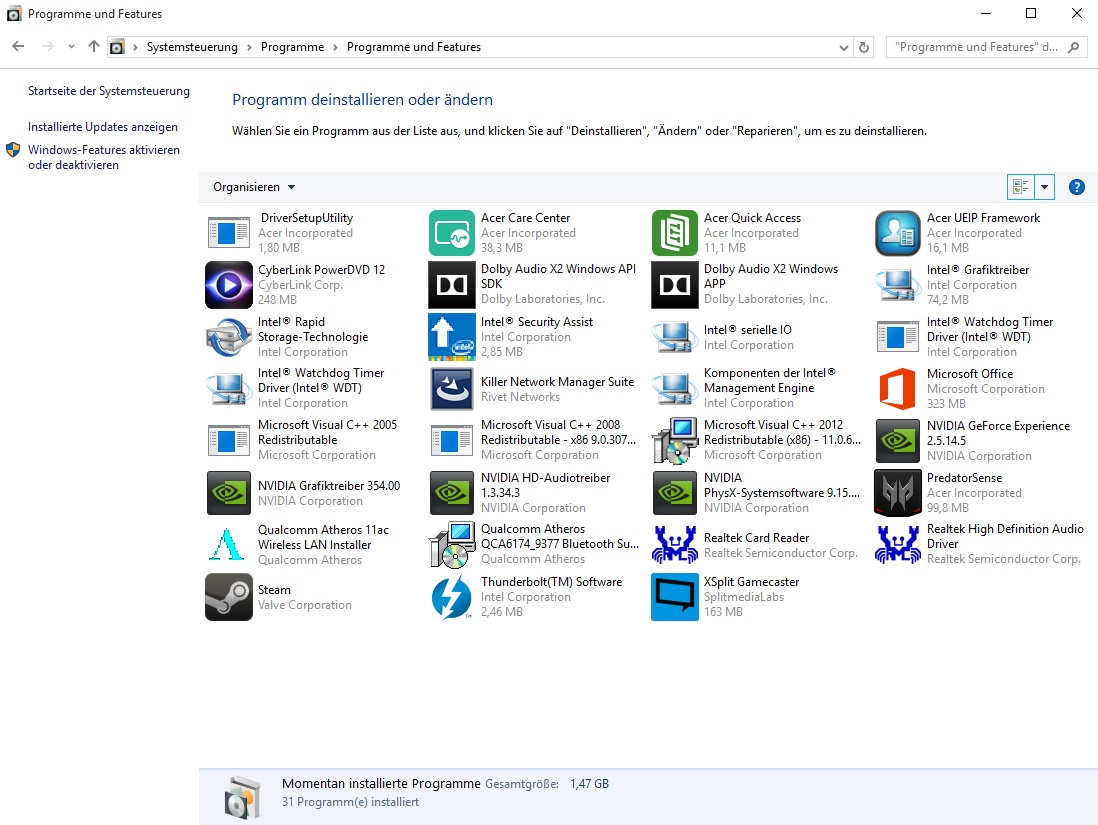Click the Qualcomm Atheros 11ac Wireless LAN icon
The width and height of the screenshot is (1098, 825).
[227, 545]
